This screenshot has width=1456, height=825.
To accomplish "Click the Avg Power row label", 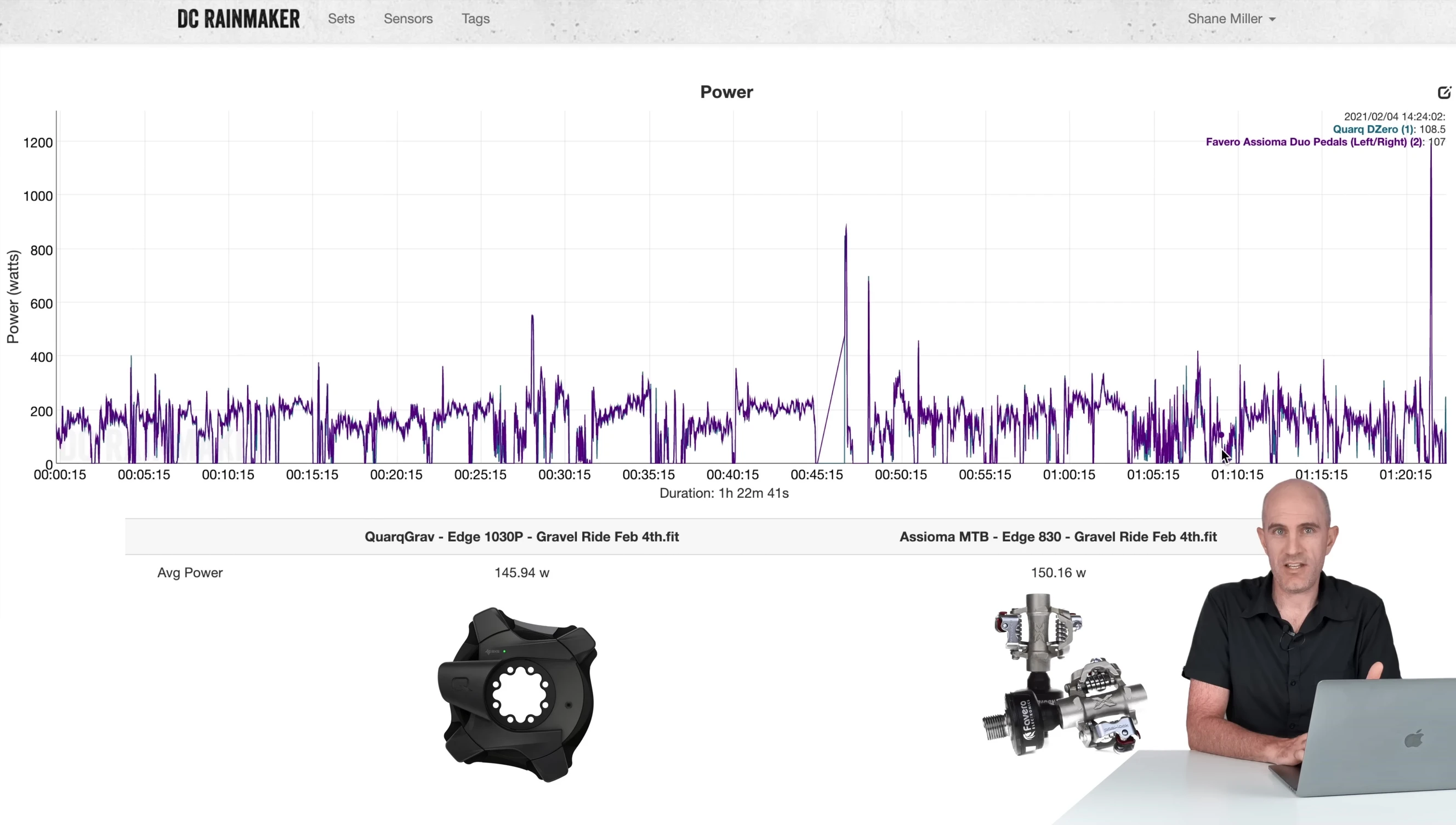I will point(190,573).
